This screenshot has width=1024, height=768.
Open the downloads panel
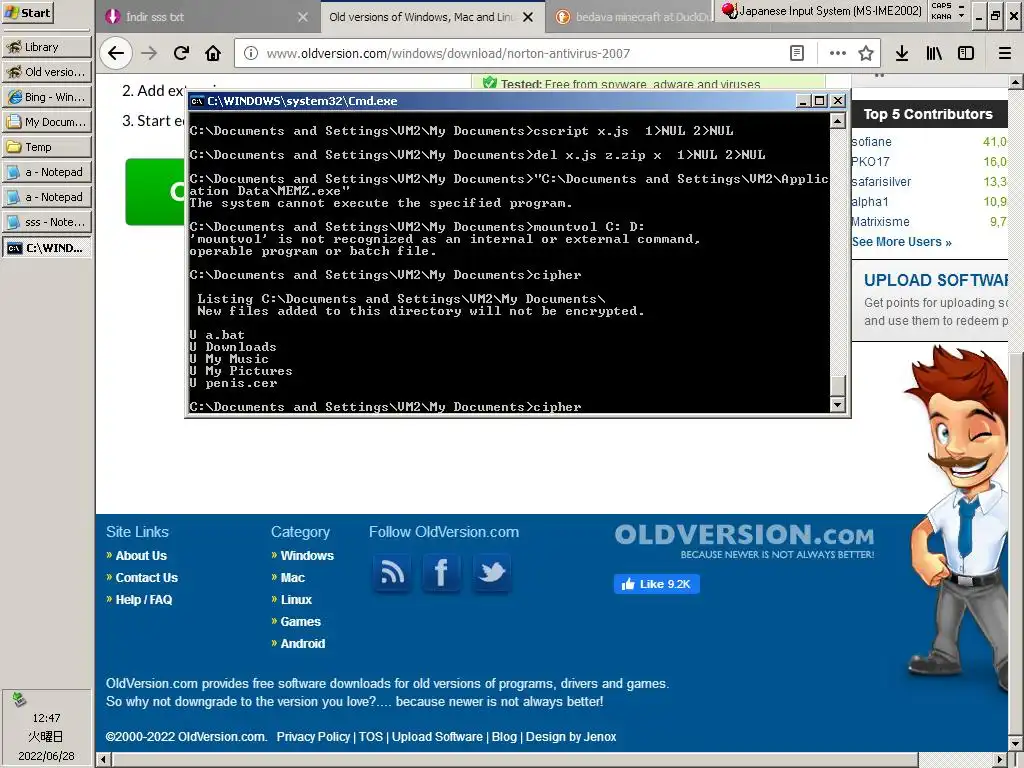902,54
